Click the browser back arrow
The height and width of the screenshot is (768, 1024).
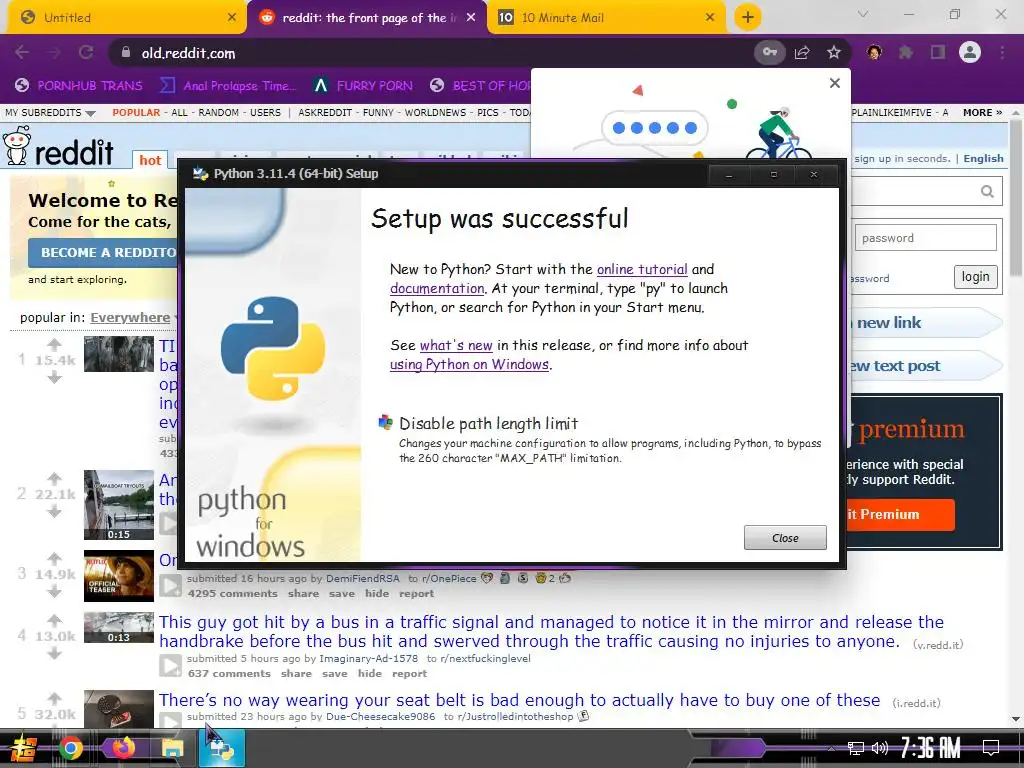coord(22,52)
